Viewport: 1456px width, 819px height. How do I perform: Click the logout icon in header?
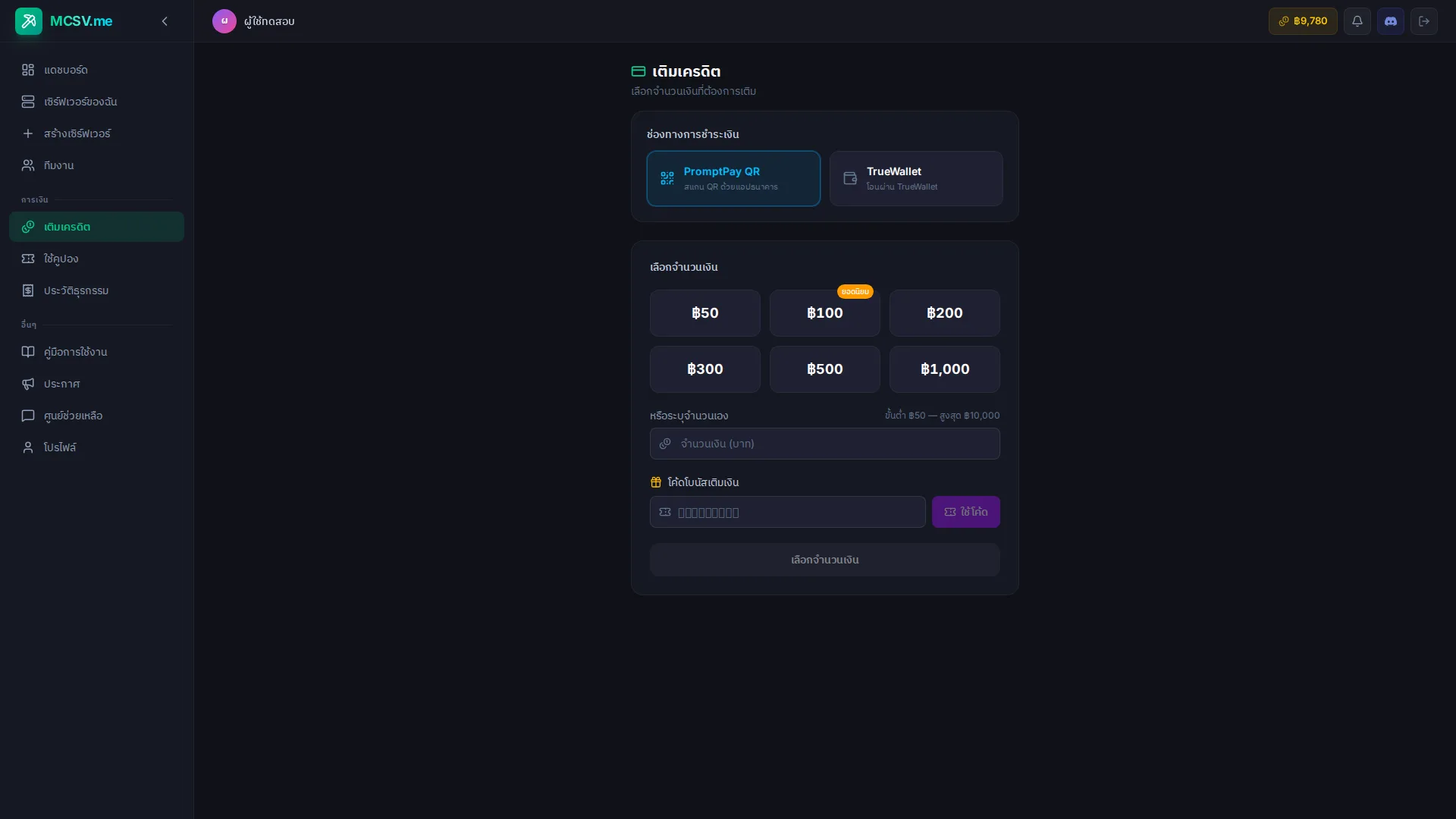[1423, 21]
